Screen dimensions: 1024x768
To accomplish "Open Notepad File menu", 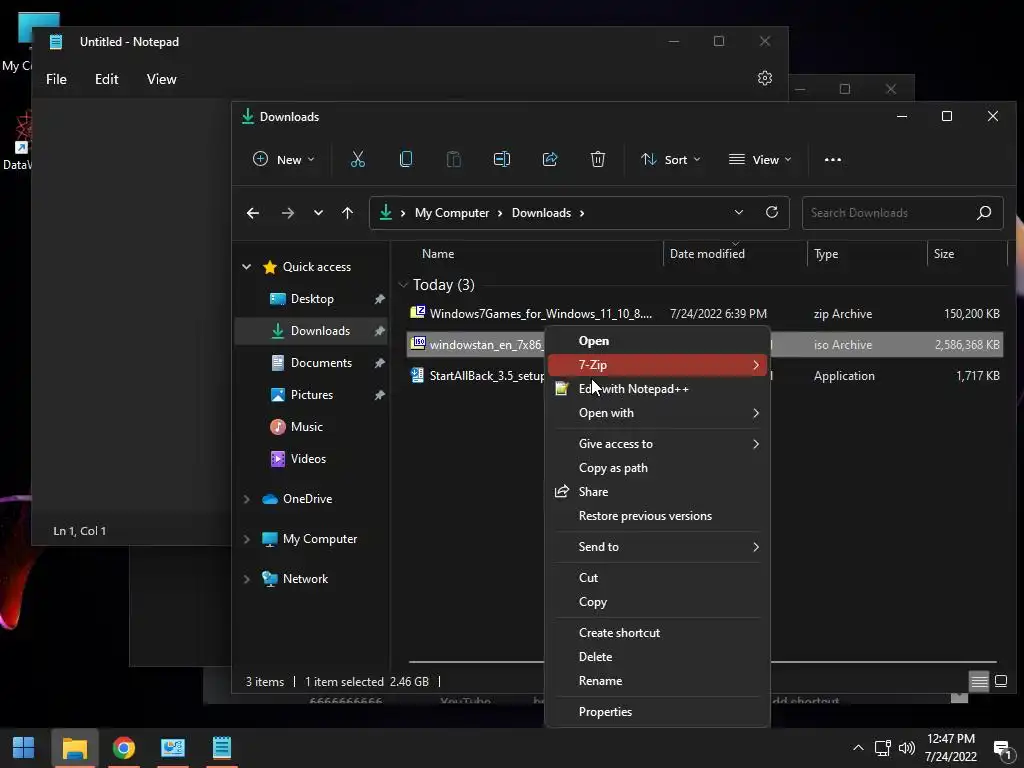I will [56, 79].
